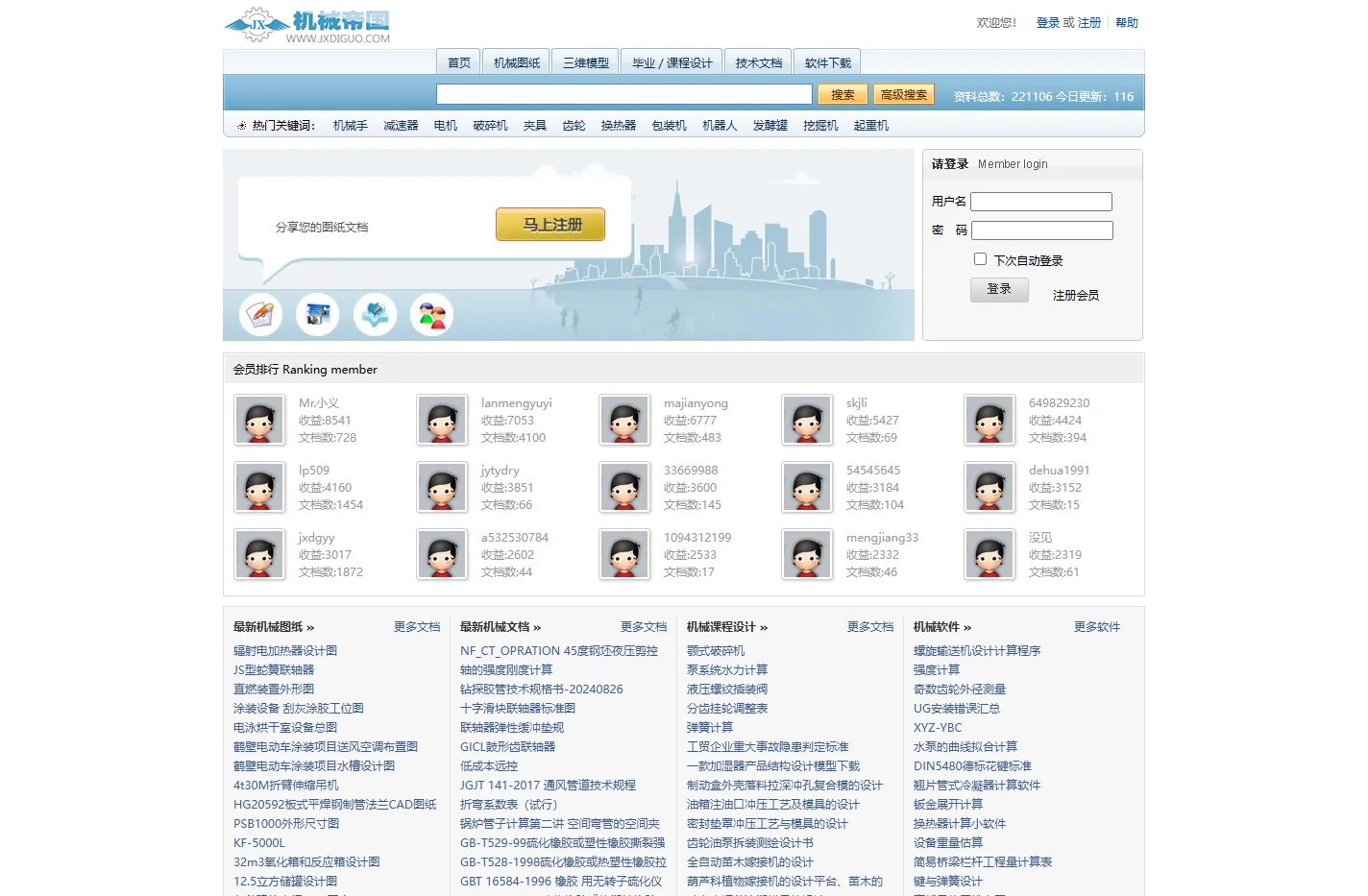1368x896 pixels.
Task: Open 辐射电加热器设计图 document
Action: 285,650
